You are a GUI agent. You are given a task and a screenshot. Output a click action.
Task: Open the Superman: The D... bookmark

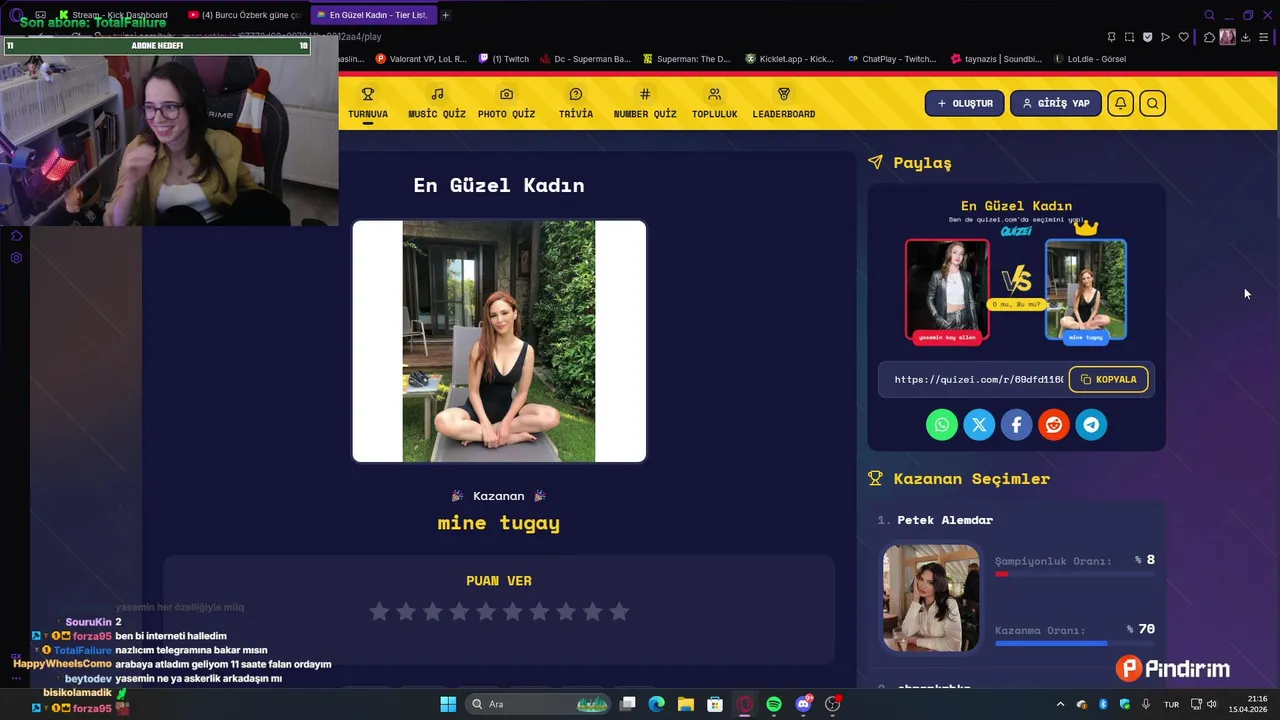687,59
